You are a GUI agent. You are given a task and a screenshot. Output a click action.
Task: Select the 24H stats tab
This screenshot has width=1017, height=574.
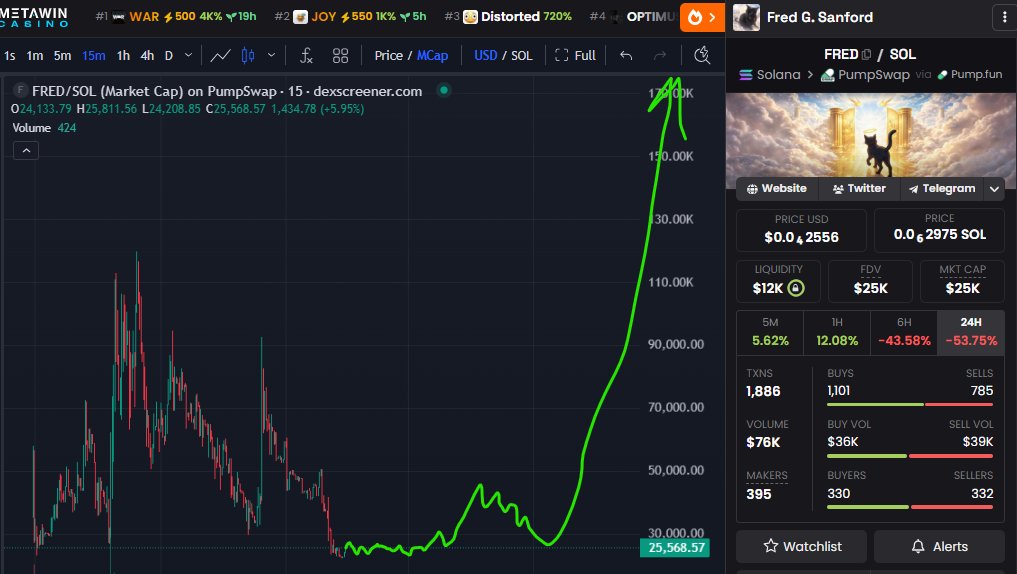pos(971,332)
